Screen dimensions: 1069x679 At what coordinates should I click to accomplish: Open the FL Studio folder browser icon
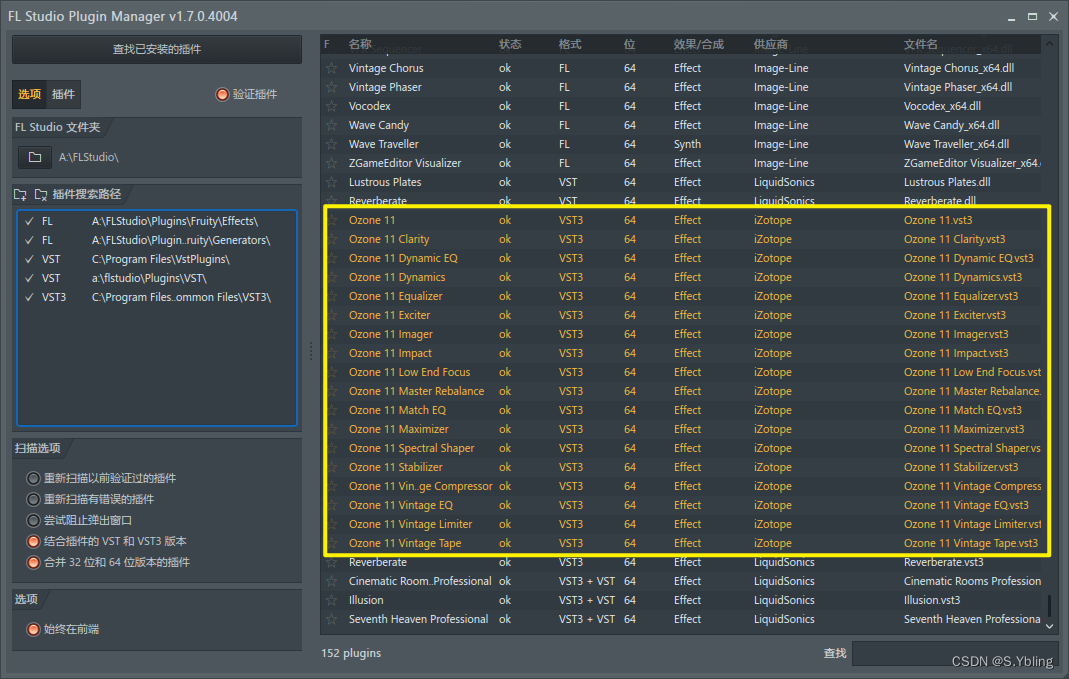35,157
